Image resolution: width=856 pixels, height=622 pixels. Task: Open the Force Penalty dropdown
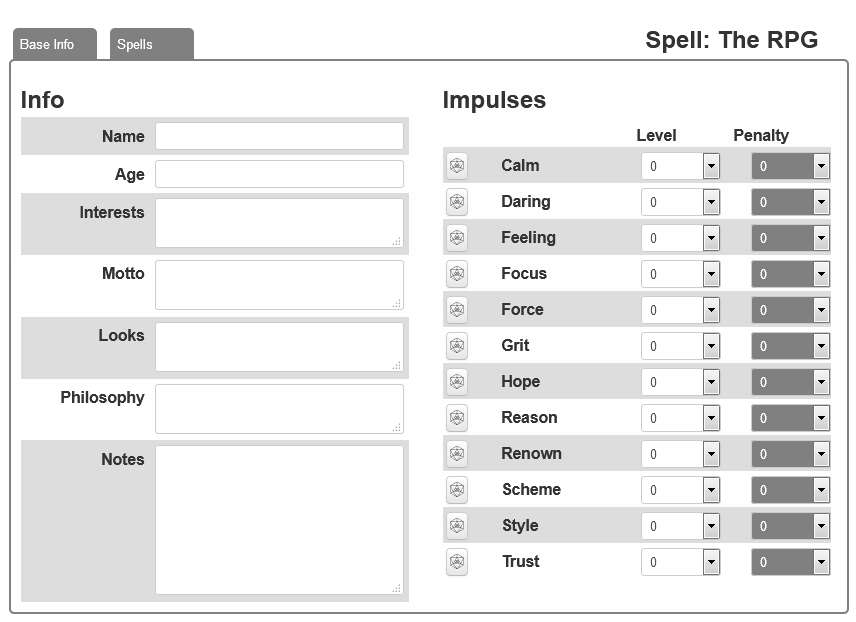tap(790, 310)
